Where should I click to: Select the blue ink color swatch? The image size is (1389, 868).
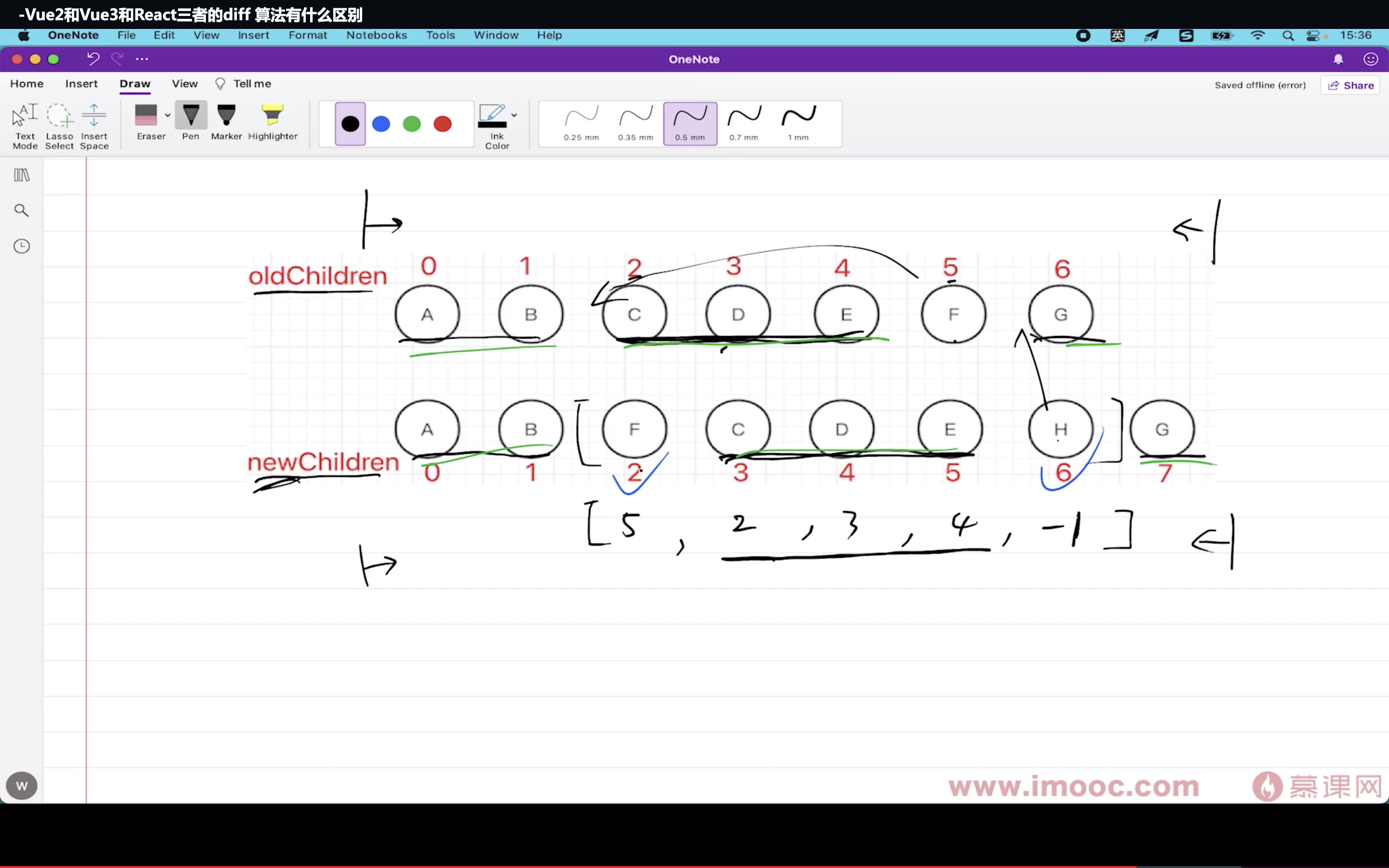(381, 124)
